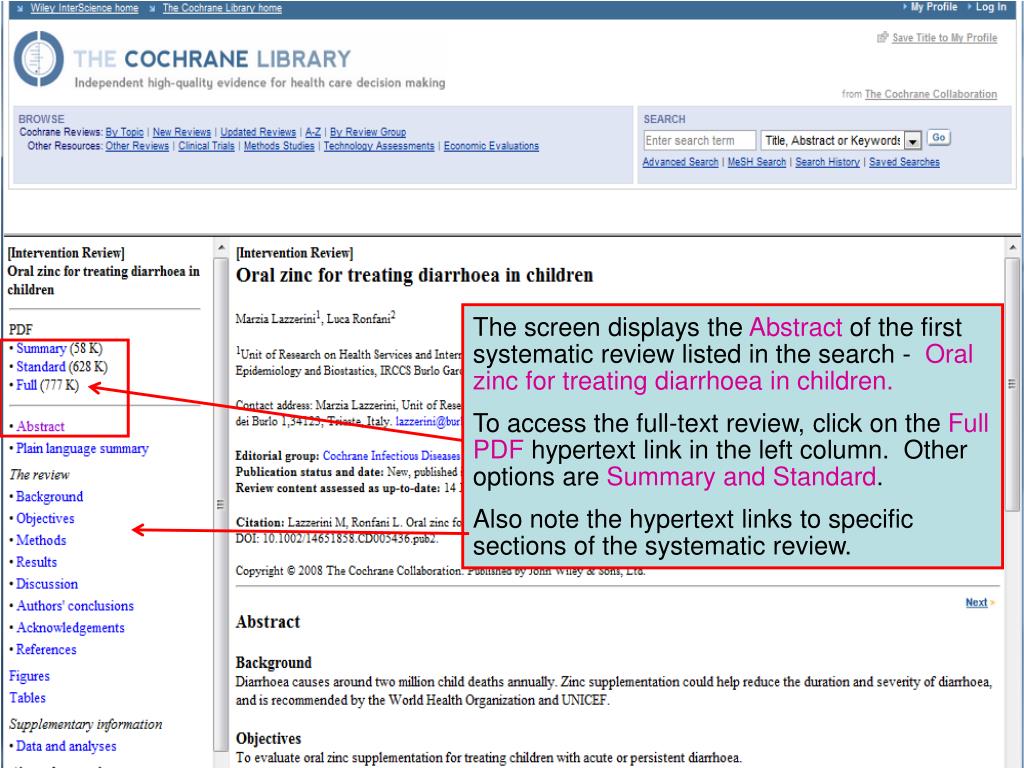Open Plain language summary

82,449
